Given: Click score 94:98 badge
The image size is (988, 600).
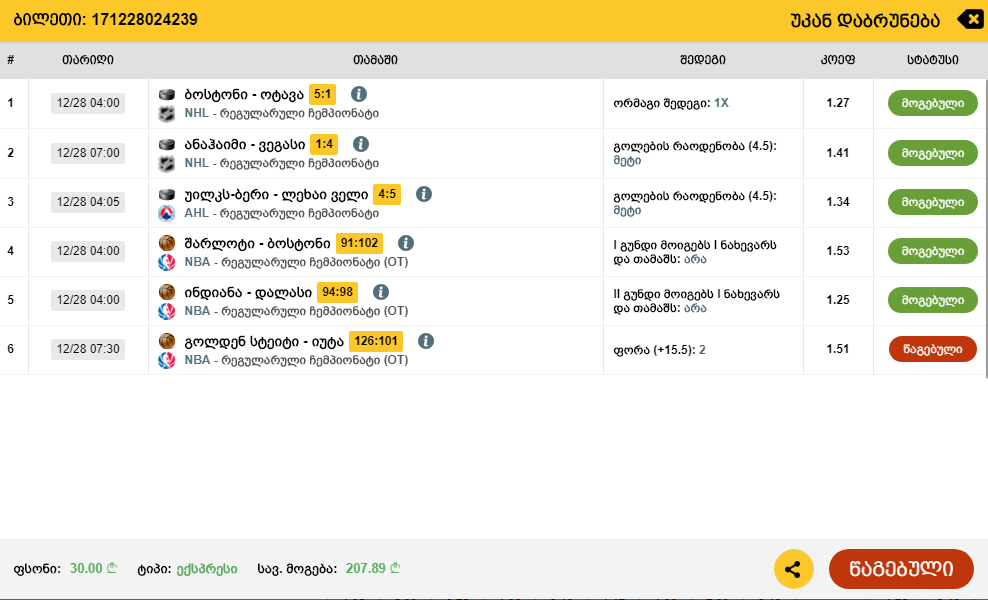Looking at the screenshot, I should (337, 292).
